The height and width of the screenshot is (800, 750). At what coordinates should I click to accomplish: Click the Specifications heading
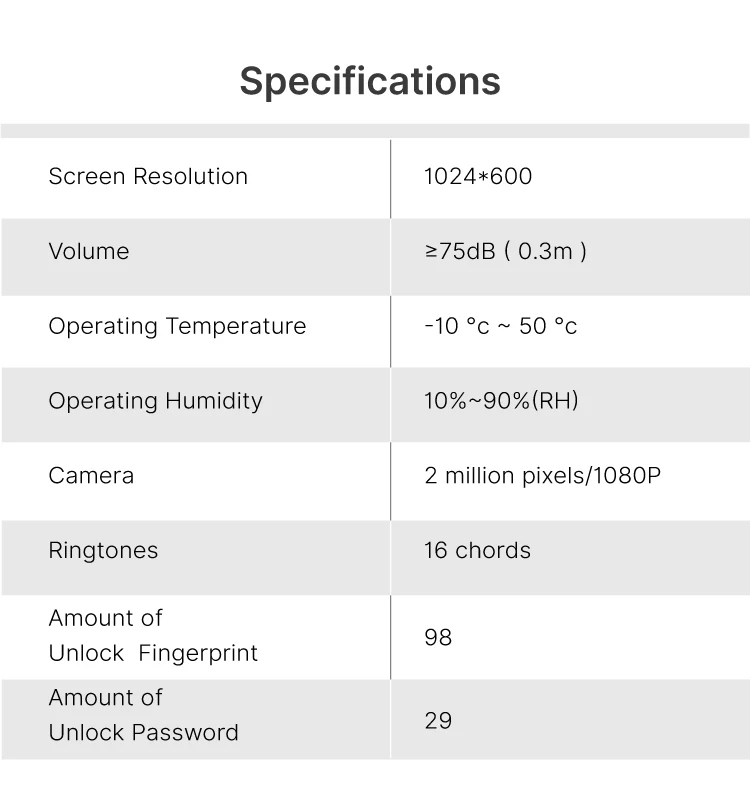point(370,81)
